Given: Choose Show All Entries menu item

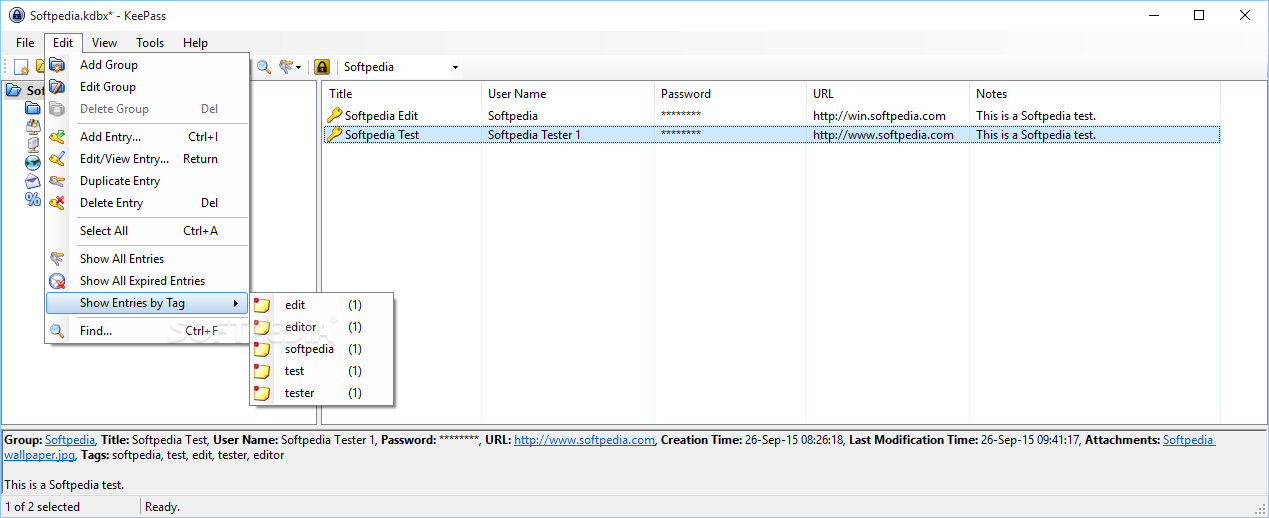Looking at the screenshot, I should 147,259.
